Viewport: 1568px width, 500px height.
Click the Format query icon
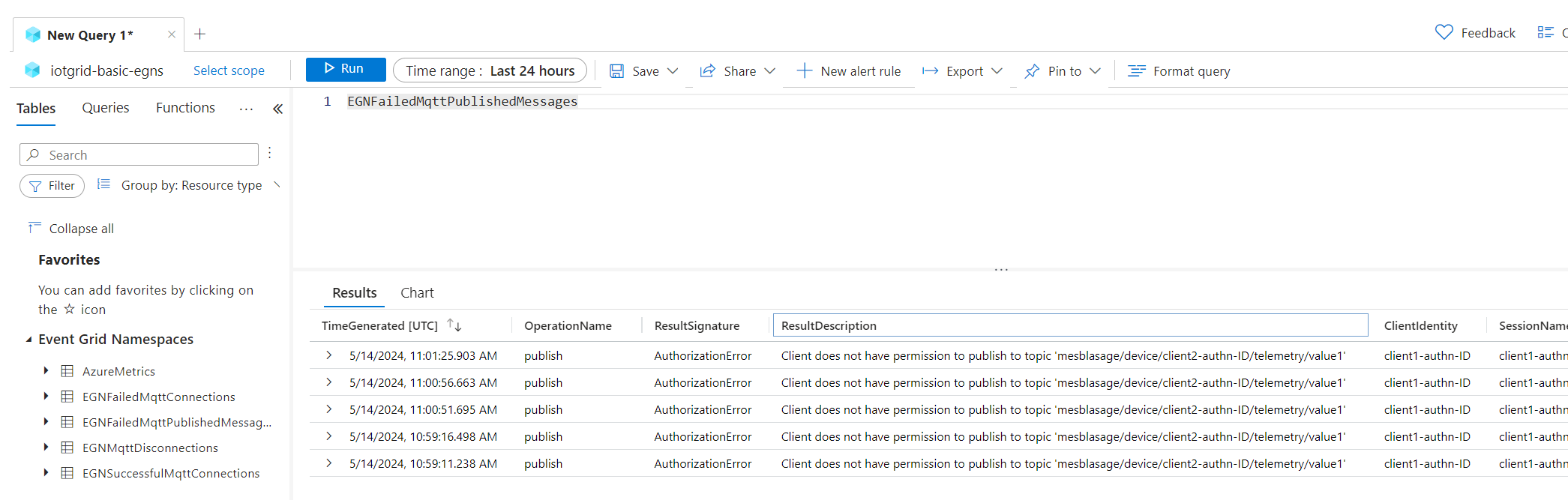click(1136, 71)
